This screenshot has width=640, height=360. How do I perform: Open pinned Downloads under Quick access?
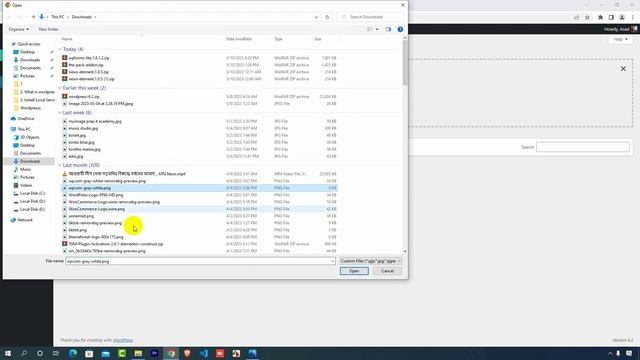(30, 60)
